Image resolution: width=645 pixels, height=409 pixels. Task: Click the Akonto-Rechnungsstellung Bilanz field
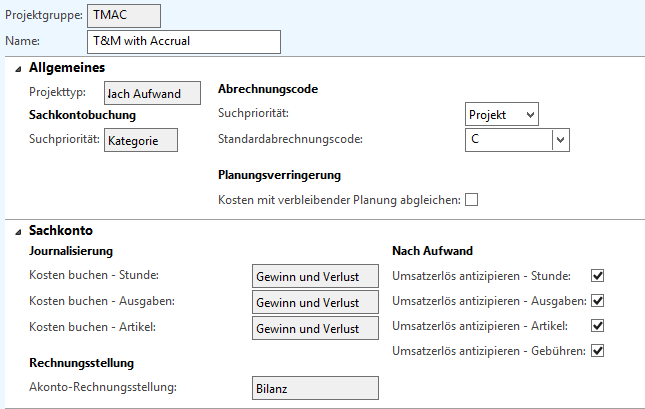(x=313, y=388)
